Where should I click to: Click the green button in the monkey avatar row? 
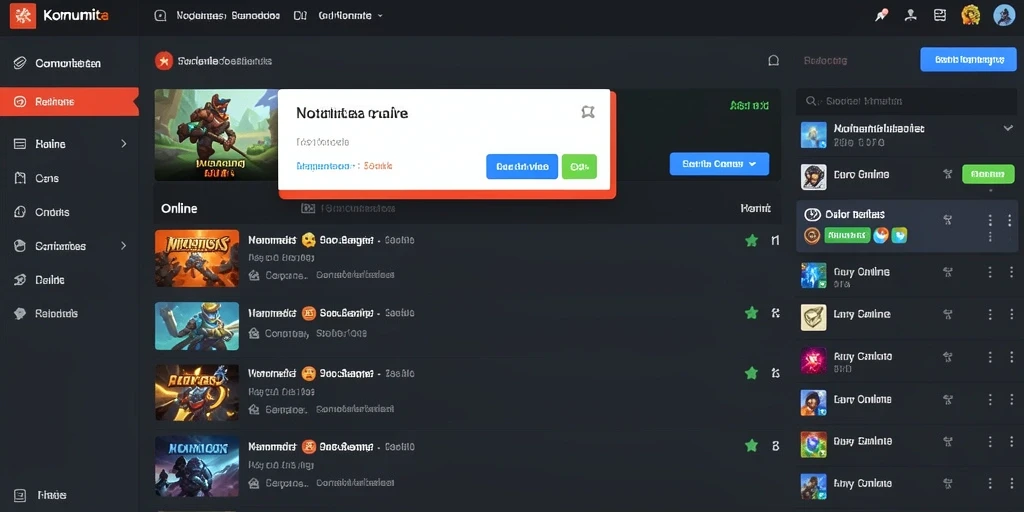click(988, 174)
